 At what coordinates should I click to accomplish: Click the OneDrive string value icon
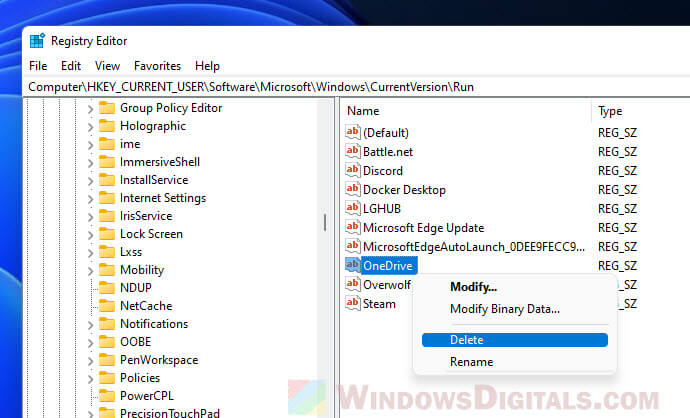352,265
